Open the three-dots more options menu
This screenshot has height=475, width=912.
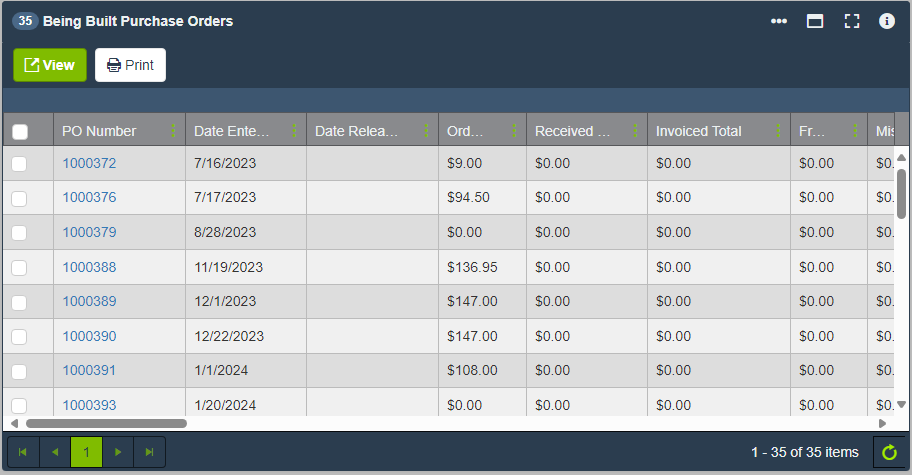pos(779,21)
